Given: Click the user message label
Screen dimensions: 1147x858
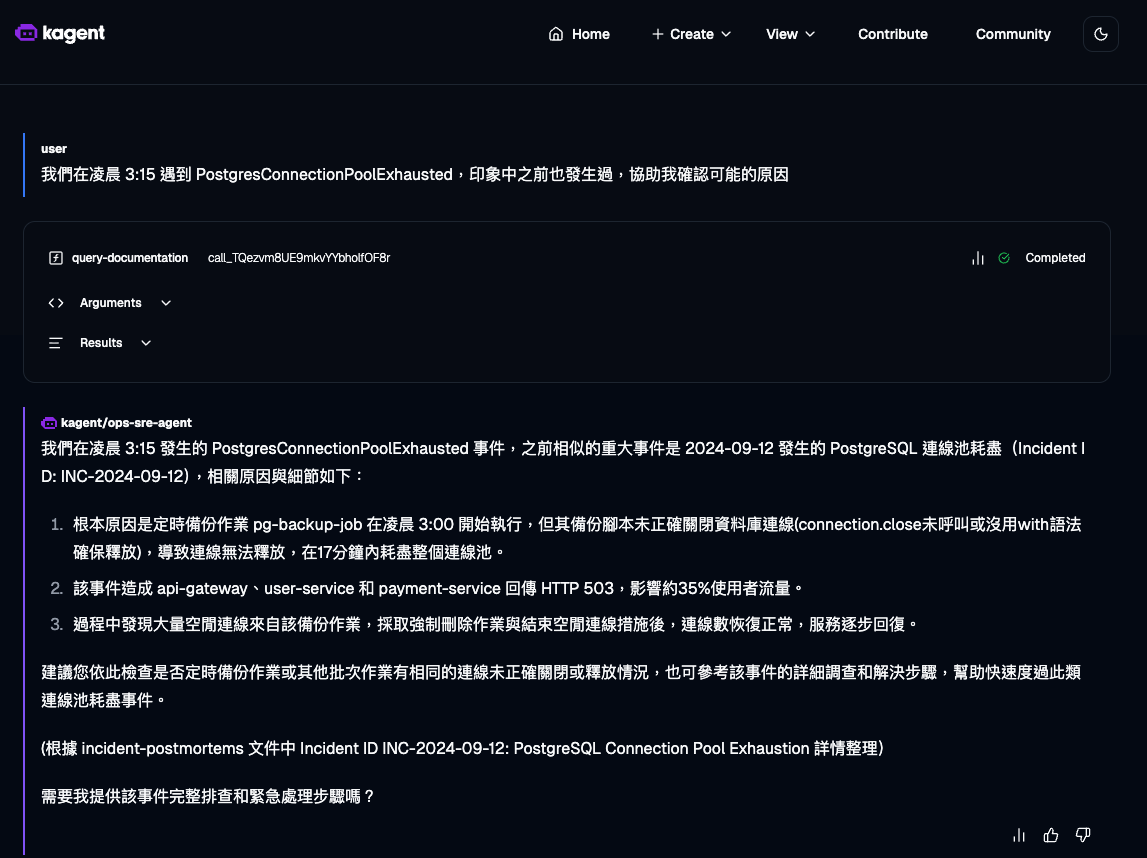Looking at the screenshot, I should [x=53, y=148].
